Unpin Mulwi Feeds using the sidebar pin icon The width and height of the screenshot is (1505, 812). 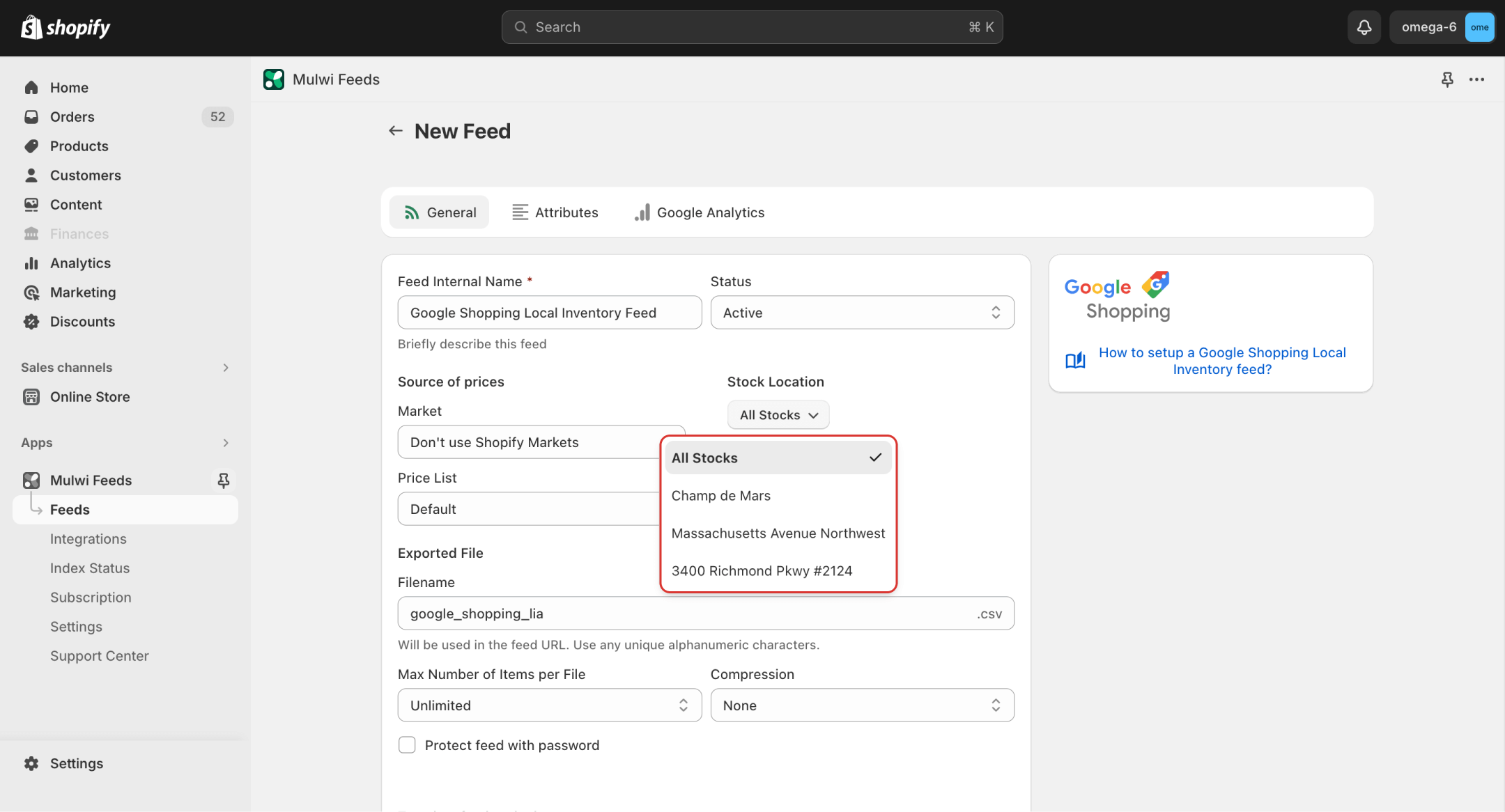coord(223,481)
